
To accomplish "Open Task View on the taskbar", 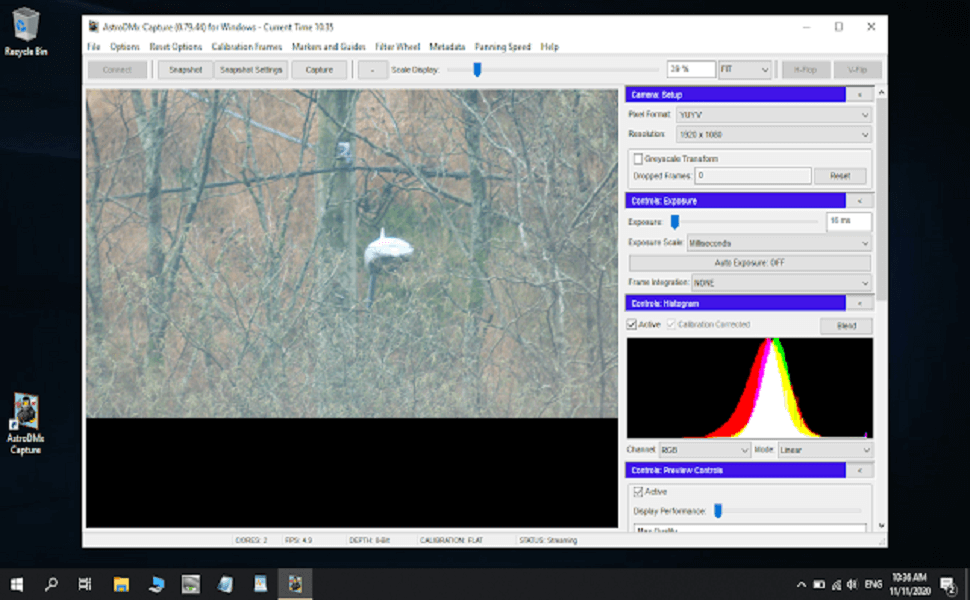I will click(x=86, y=584).
